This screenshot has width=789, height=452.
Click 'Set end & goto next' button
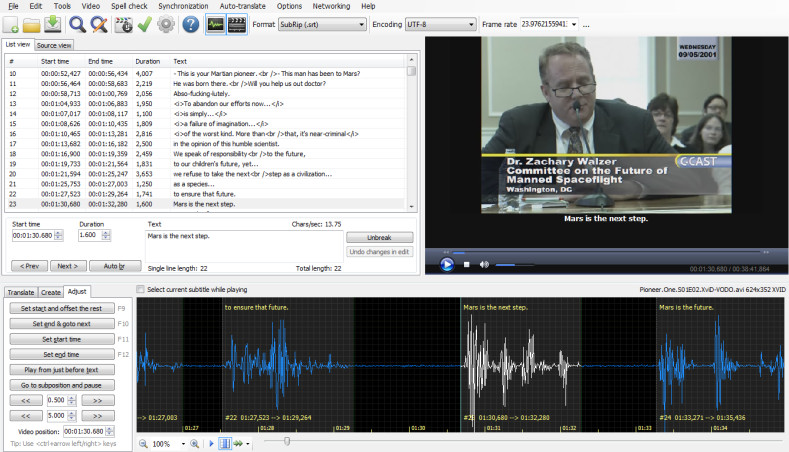click(61, 324)
